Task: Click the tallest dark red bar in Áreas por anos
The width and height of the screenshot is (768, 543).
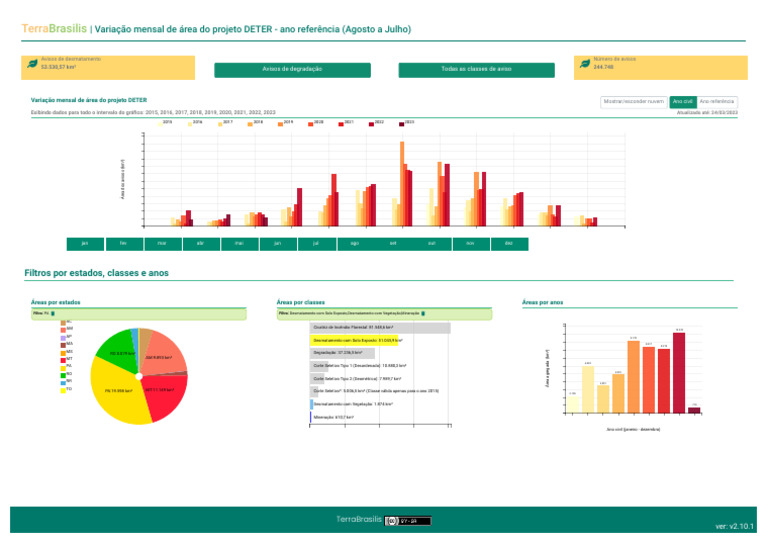Action: click(x=679, y=373)
